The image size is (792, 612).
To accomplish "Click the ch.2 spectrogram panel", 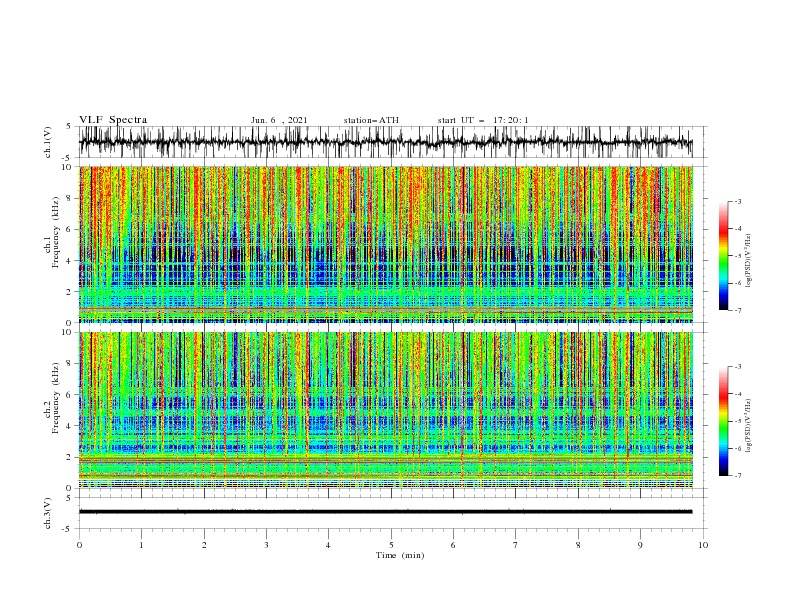I will click(x=386, y=410).
